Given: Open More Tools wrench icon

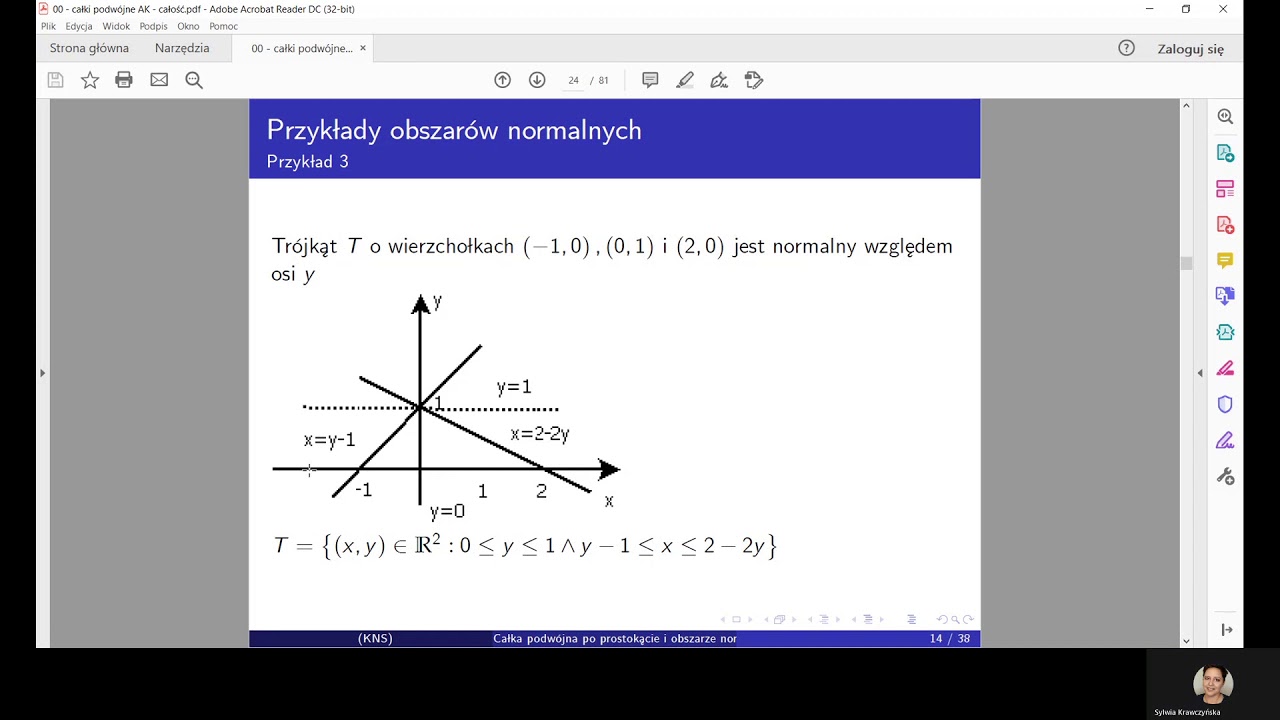Looking at the screenshot, I should pos(1225,476).
